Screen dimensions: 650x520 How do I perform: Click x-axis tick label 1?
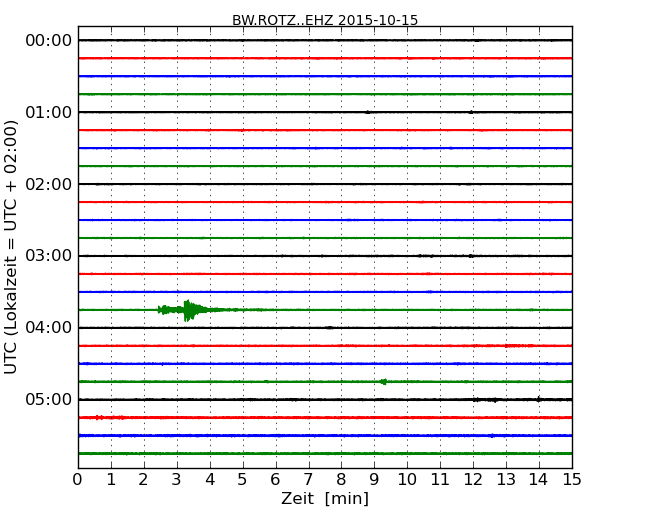[x=111, y=480]
